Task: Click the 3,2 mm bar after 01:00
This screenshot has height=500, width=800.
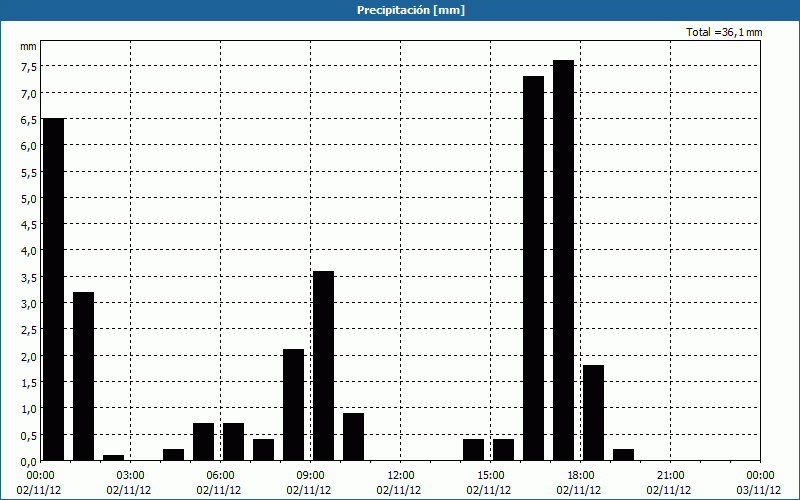Action: [84, 377]
